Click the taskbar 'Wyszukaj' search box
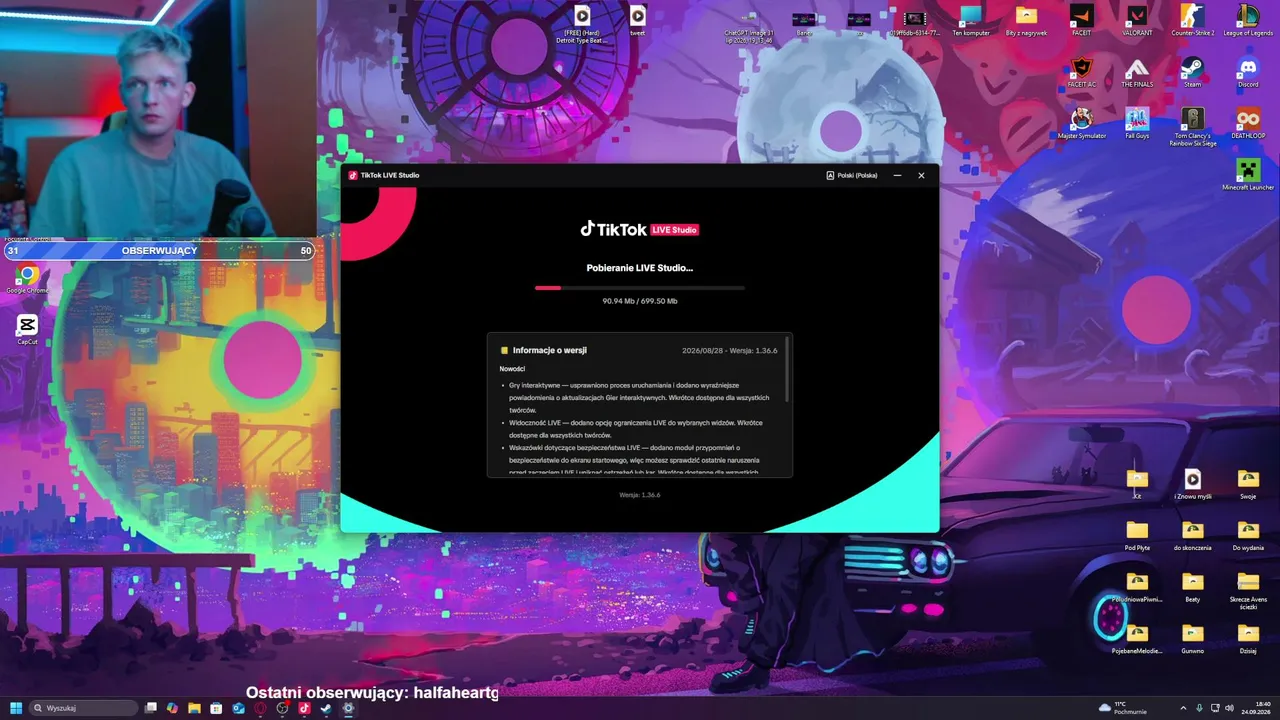This screenshot has height=720, width=1280. [83, 708]
